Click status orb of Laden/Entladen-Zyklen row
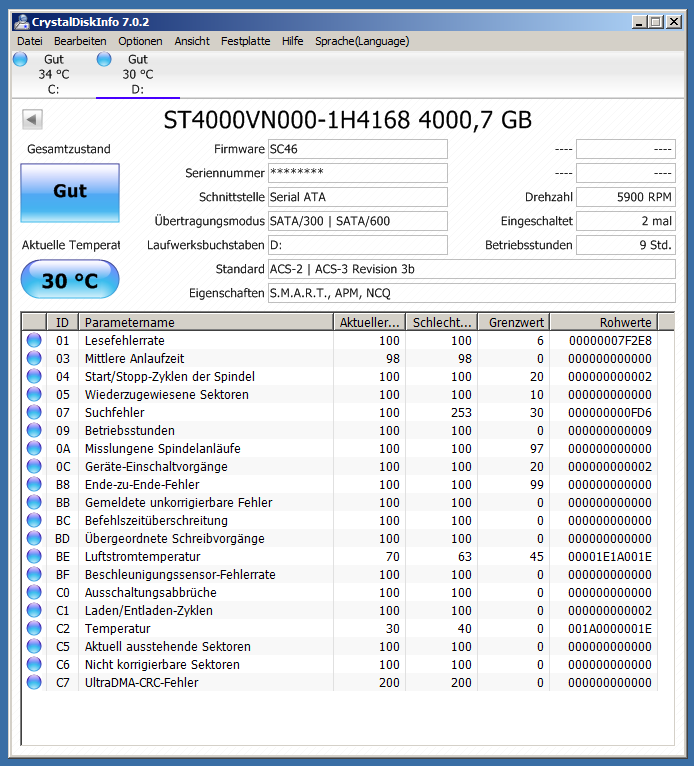This screenshot has width=694, height=766. point(34,610)
